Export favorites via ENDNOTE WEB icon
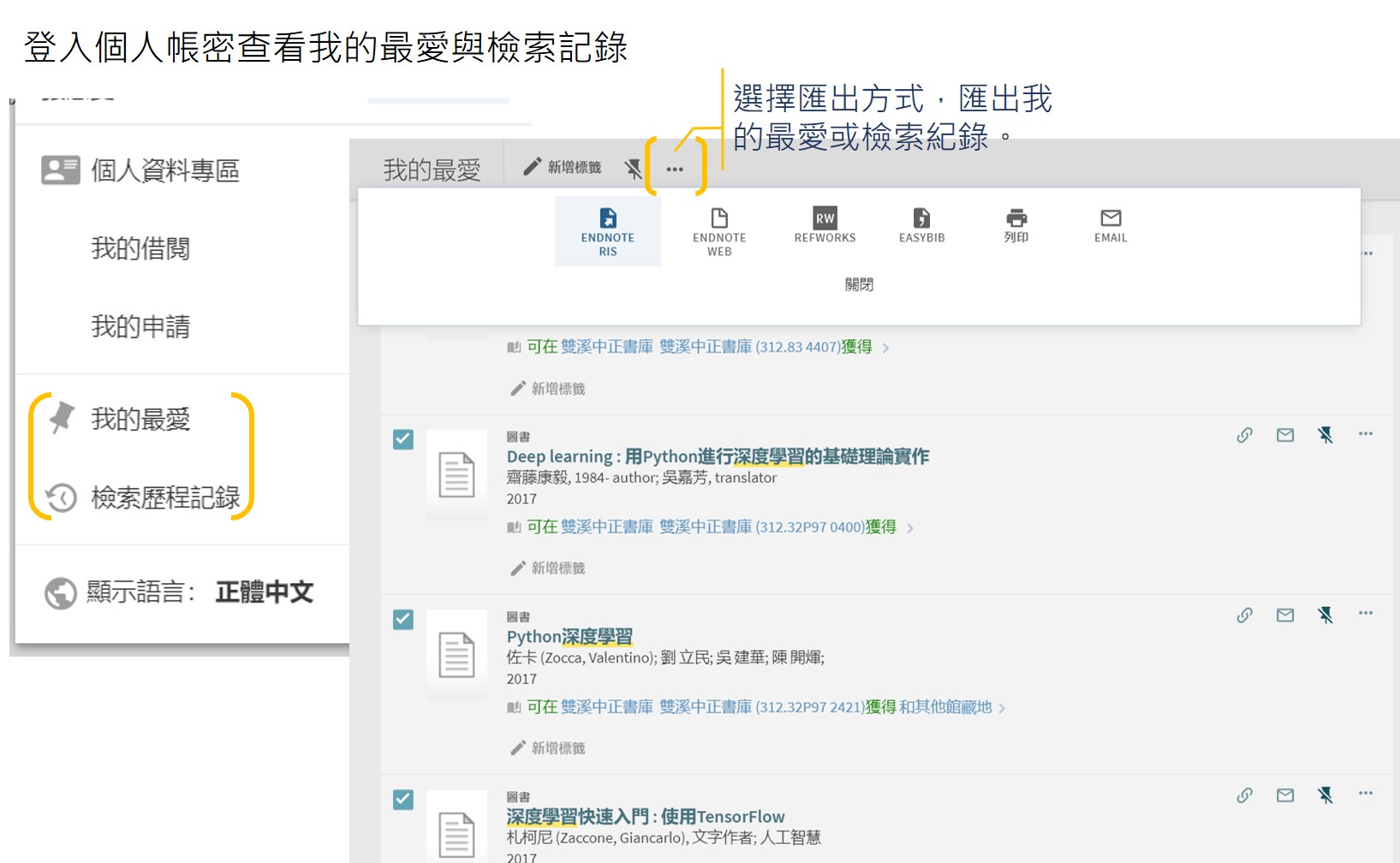1400x863 pixels. (x=720, y=228)
